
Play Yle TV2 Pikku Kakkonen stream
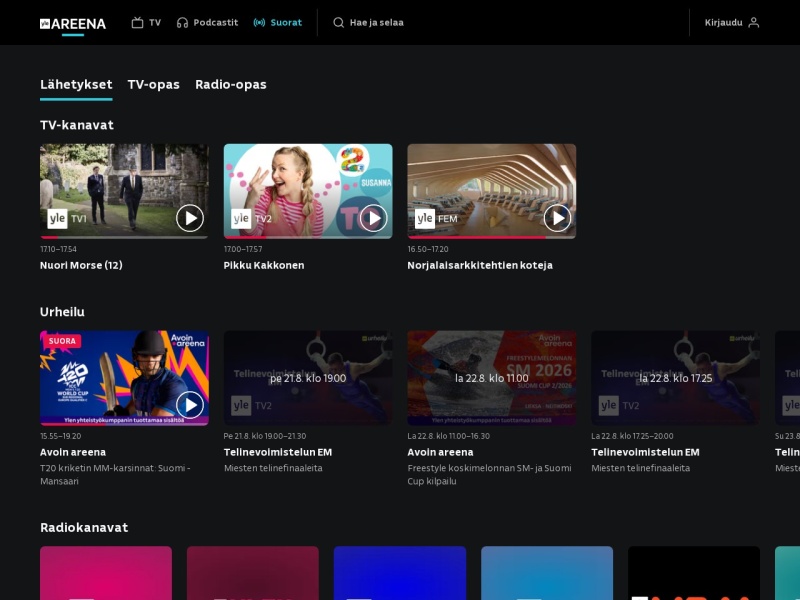373,218
